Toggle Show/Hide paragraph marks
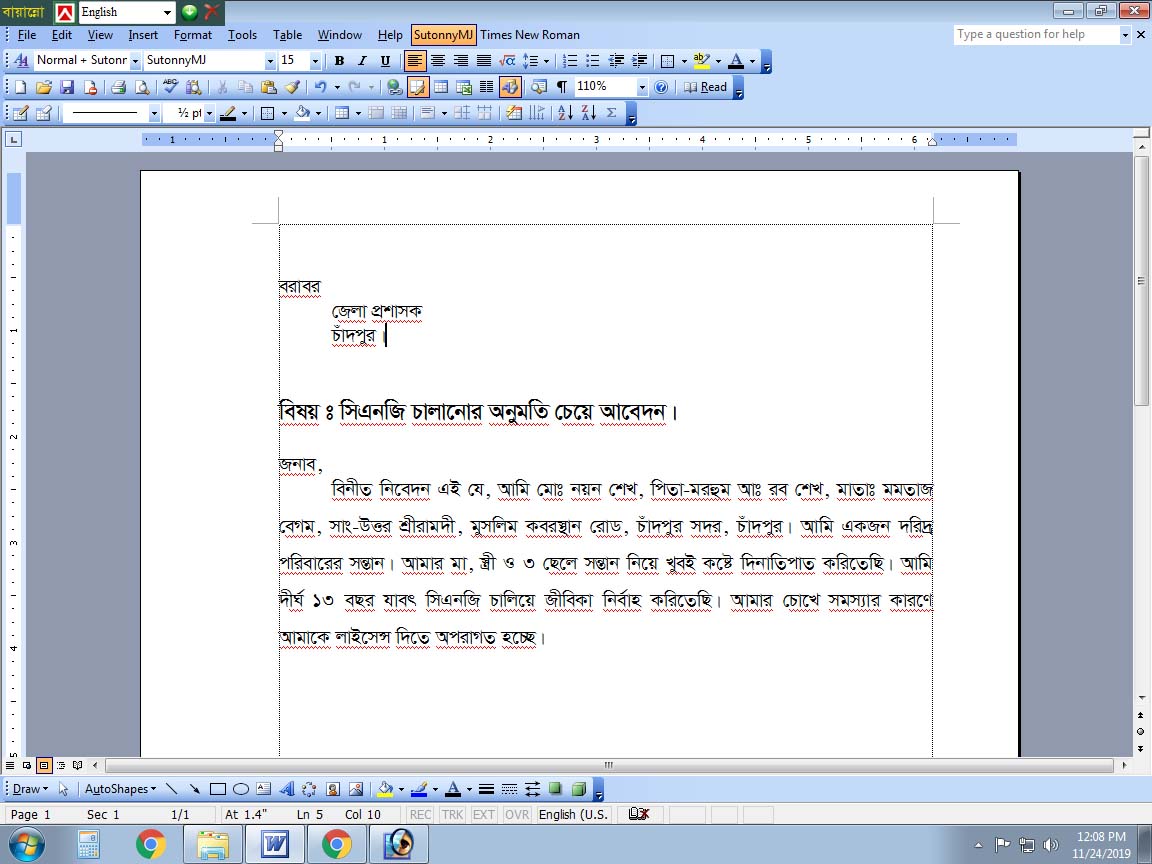 tap(561, 87)
